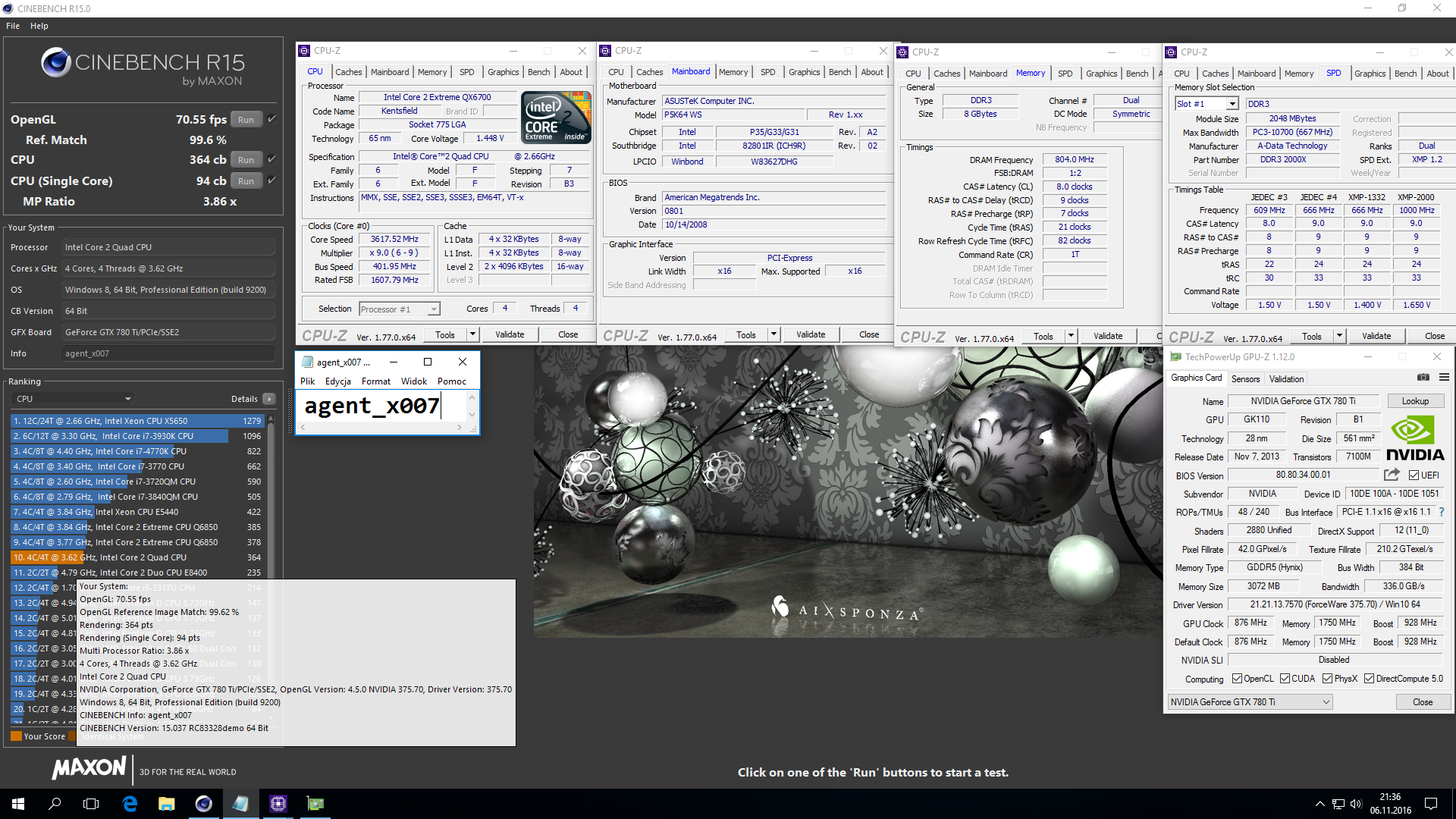Toggle the UEFI checkbox in GPU-Z
The height and width of the screenshot is (819, 1456).
[1414, 475]
